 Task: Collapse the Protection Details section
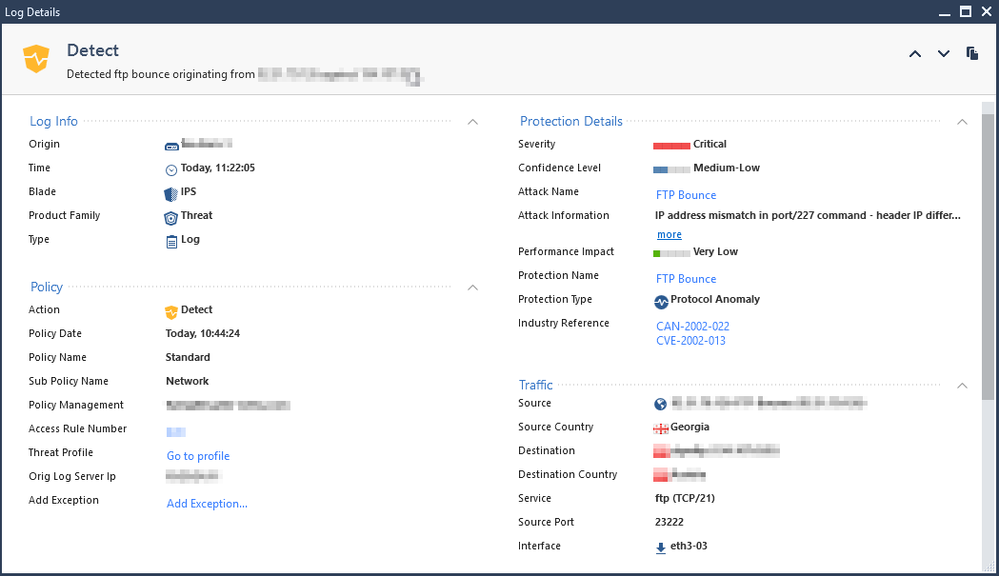point(962,122)
